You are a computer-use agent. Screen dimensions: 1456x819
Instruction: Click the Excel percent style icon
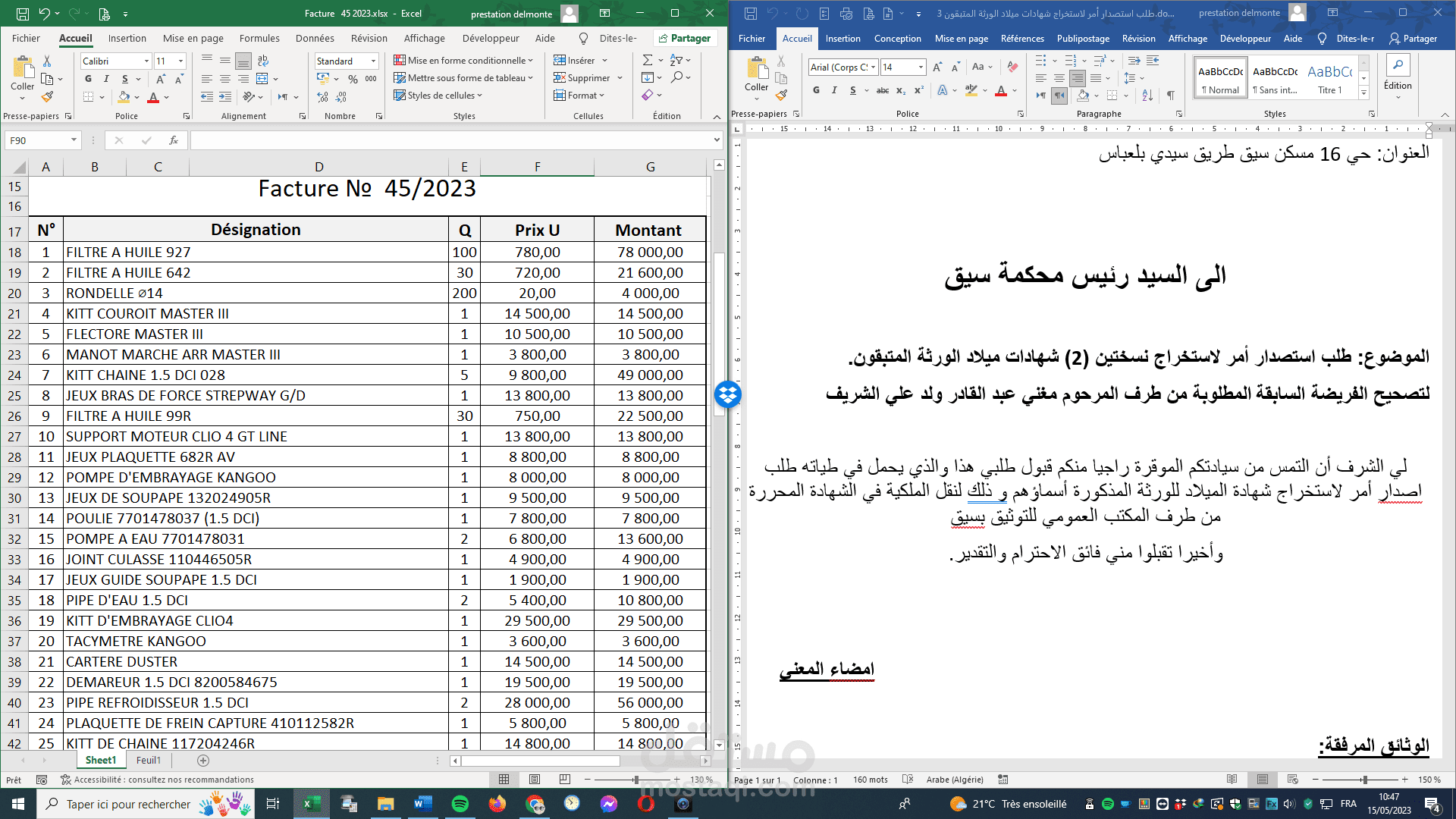click(353, 79)
